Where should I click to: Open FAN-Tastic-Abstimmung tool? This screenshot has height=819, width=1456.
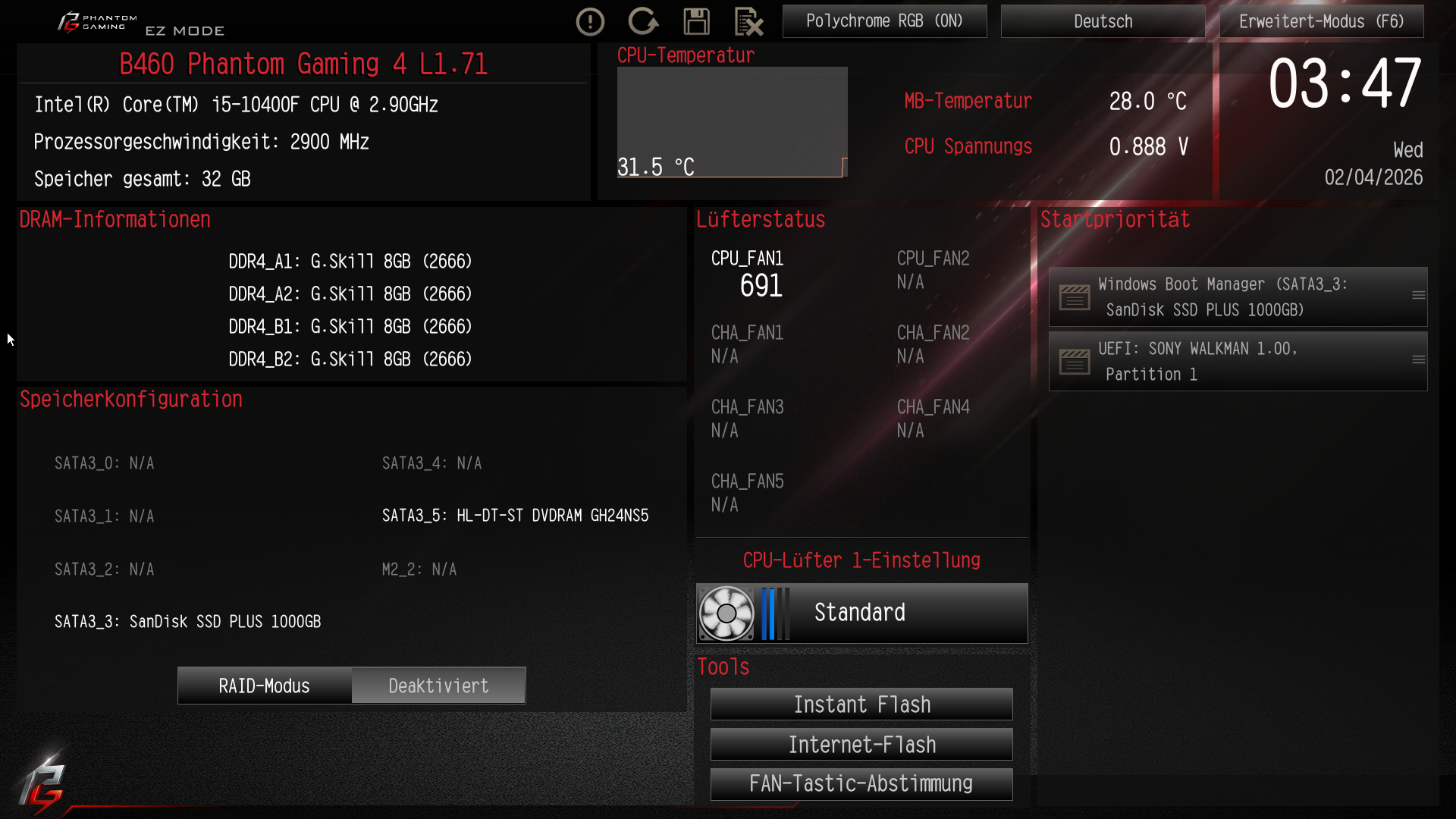click(861, 784)
